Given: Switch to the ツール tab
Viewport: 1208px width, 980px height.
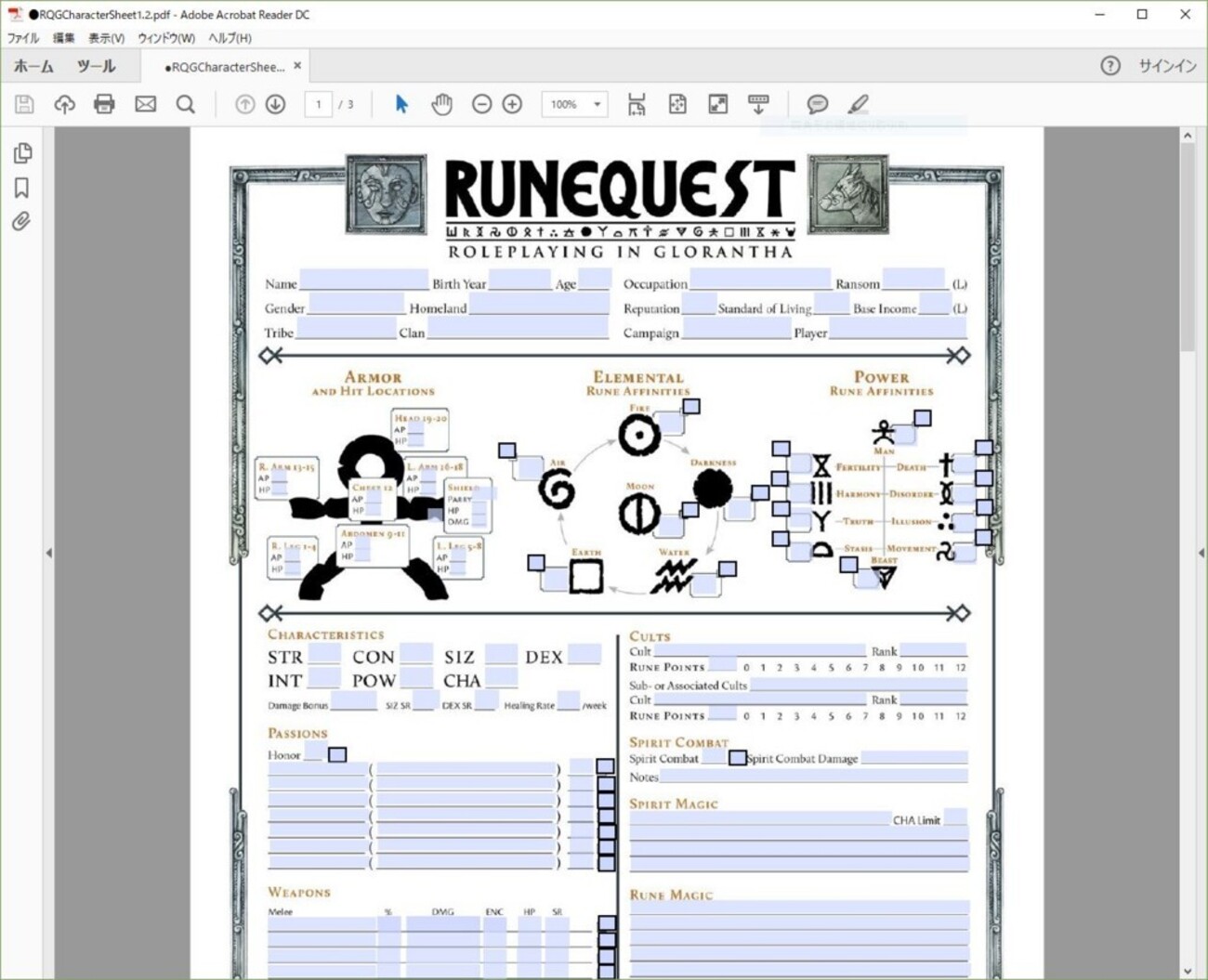Looking at the screenshot, I should click(96, 66).
